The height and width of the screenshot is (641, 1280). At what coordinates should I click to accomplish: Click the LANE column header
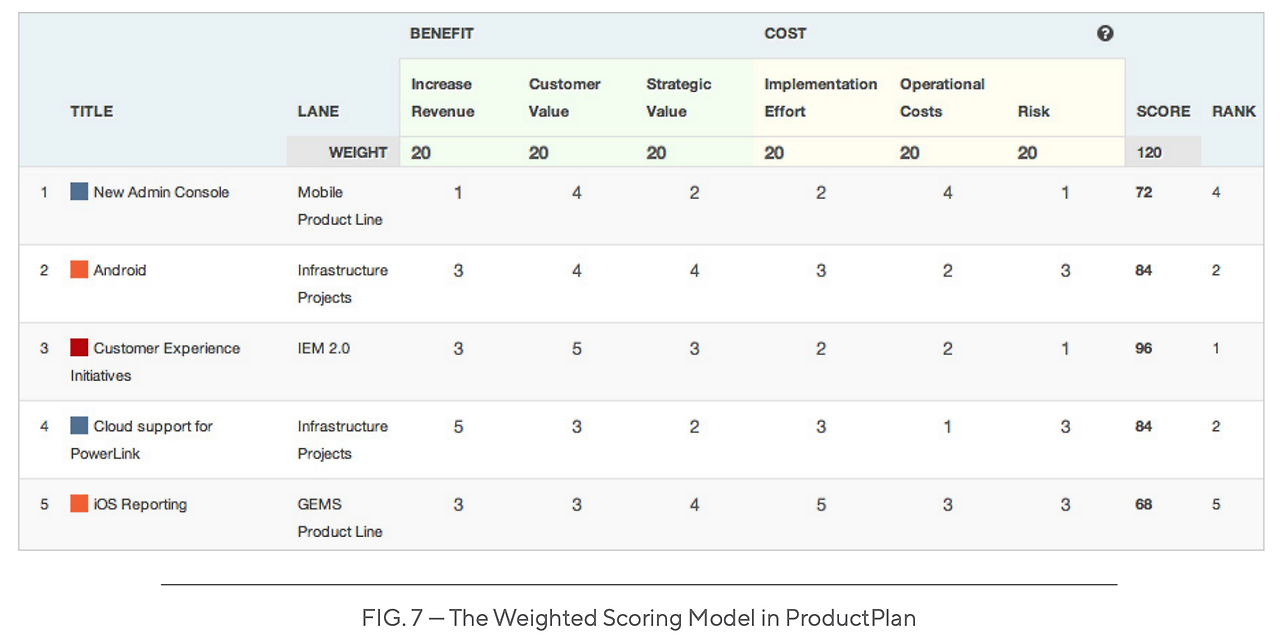click(318, 112)
